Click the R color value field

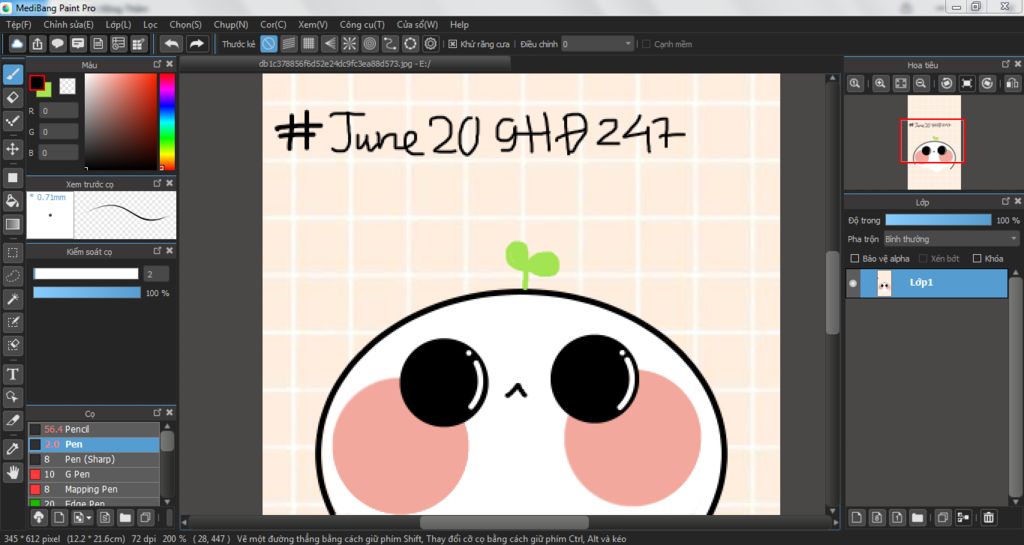pyautogui.click(x=59, y=111)
